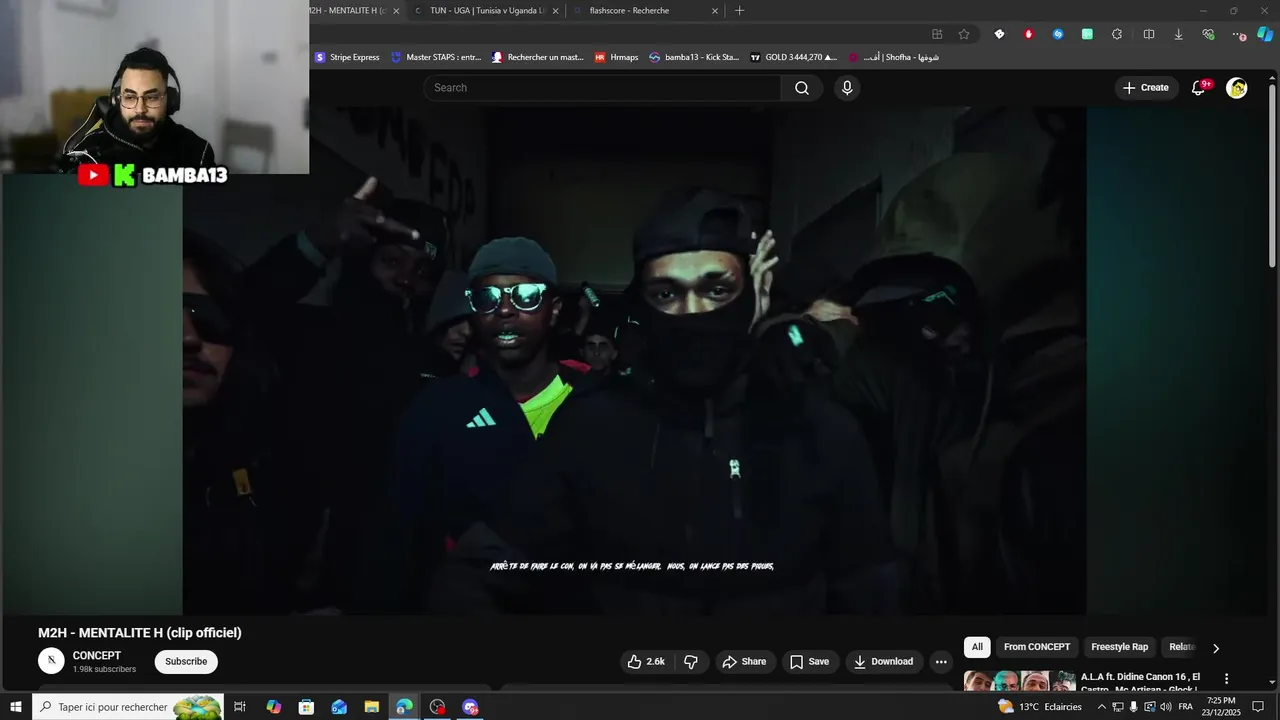This screenshot has height=720, width=1280.
Task: Select the All filter chip
Action: (977, 647)
